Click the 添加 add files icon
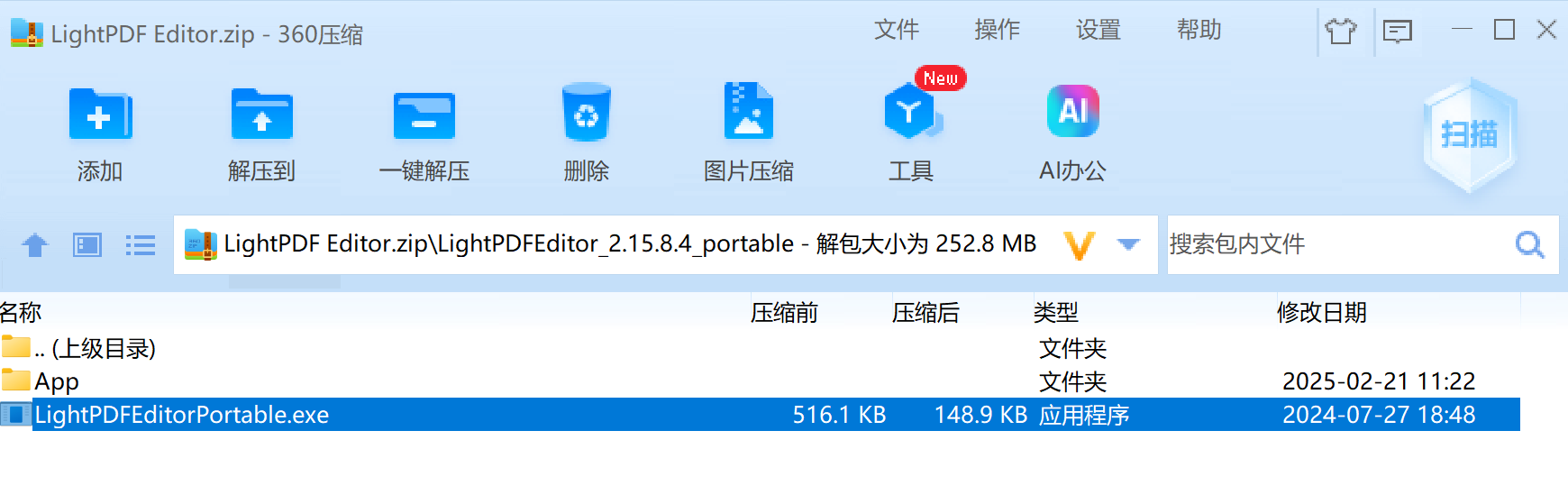The image size is (1568, 495). click(x=100, y=115)
